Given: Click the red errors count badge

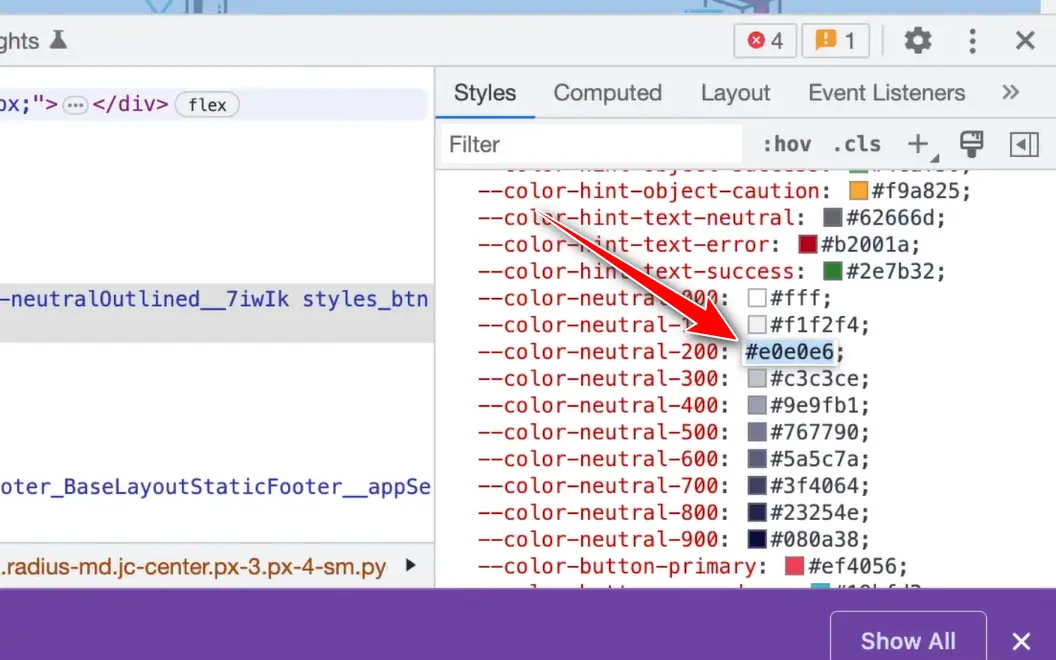Looking at the screenshot, I should [x=766, y=41].
